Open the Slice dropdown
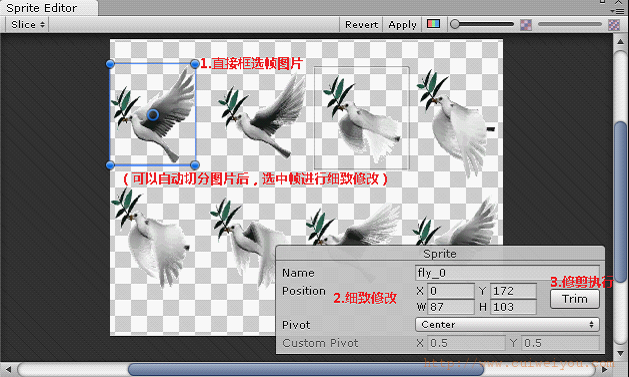 click(27, 24)
